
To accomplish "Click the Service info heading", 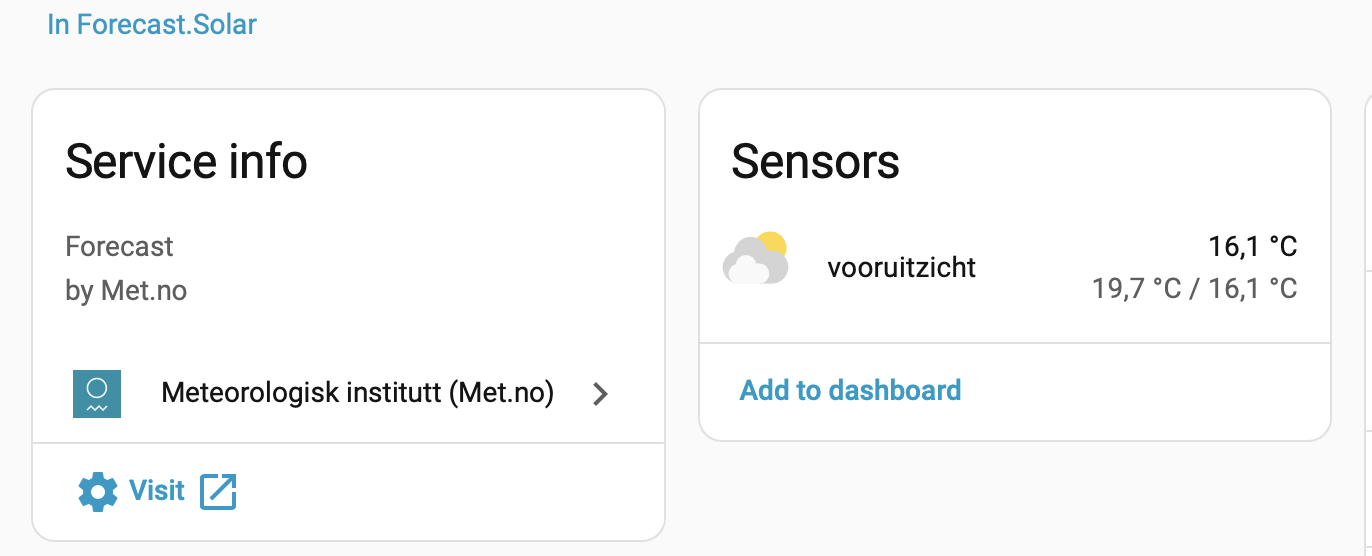I will coord(186,162).
